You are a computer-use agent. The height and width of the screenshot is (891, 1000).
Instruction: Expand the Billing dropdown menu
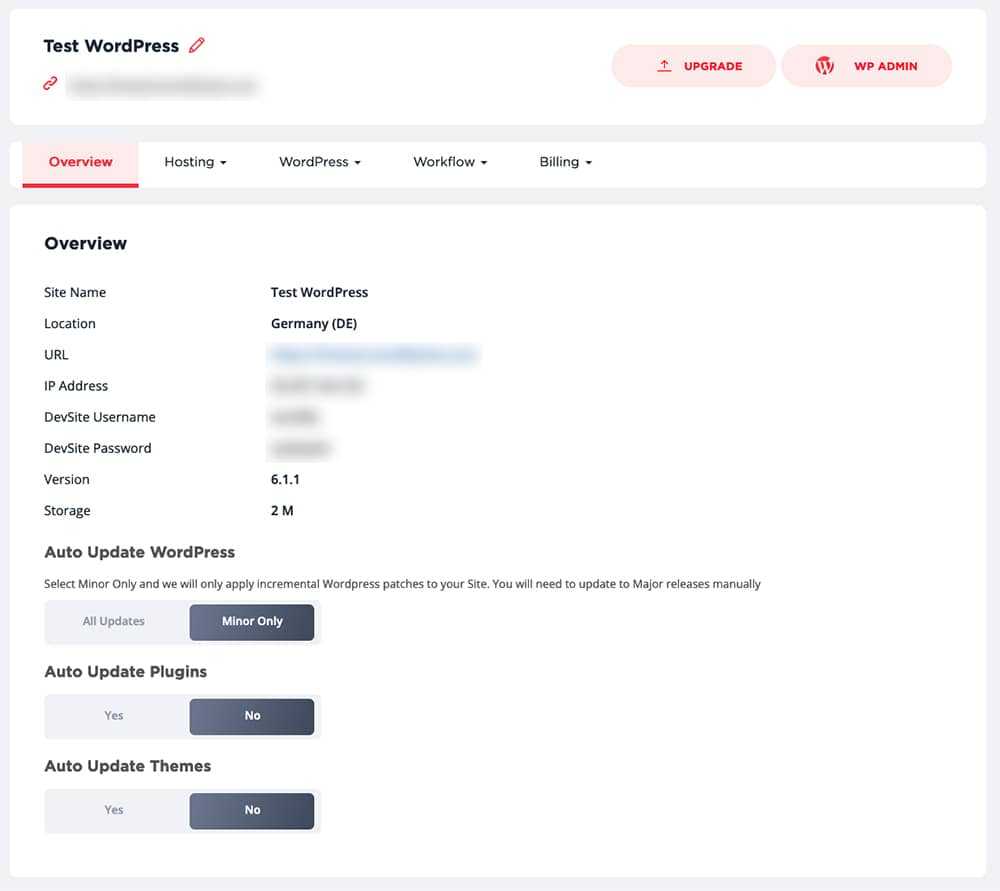pyautogui.click(x=565, y=162)
